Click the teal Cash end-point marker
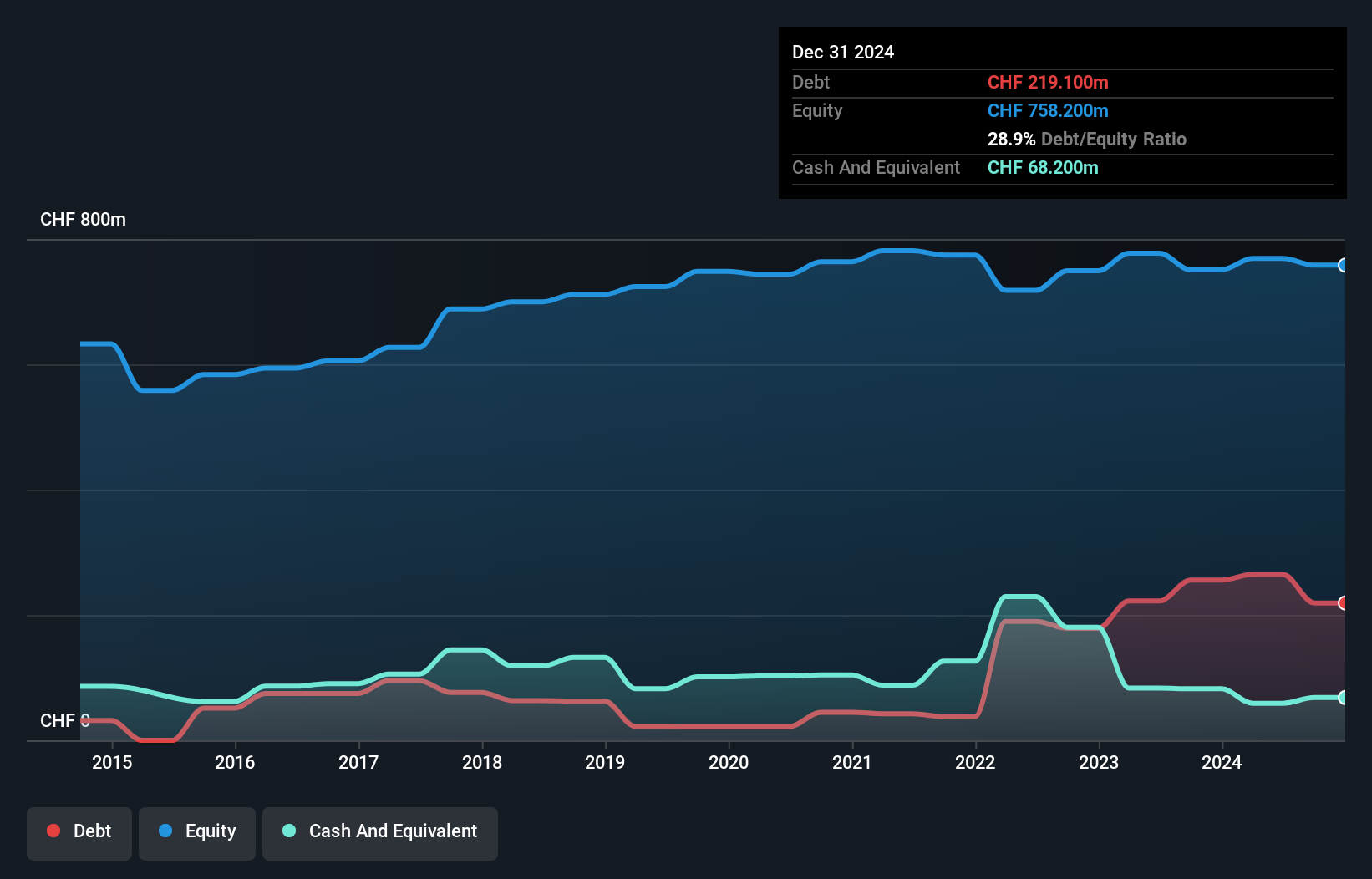 (1343, 697)
